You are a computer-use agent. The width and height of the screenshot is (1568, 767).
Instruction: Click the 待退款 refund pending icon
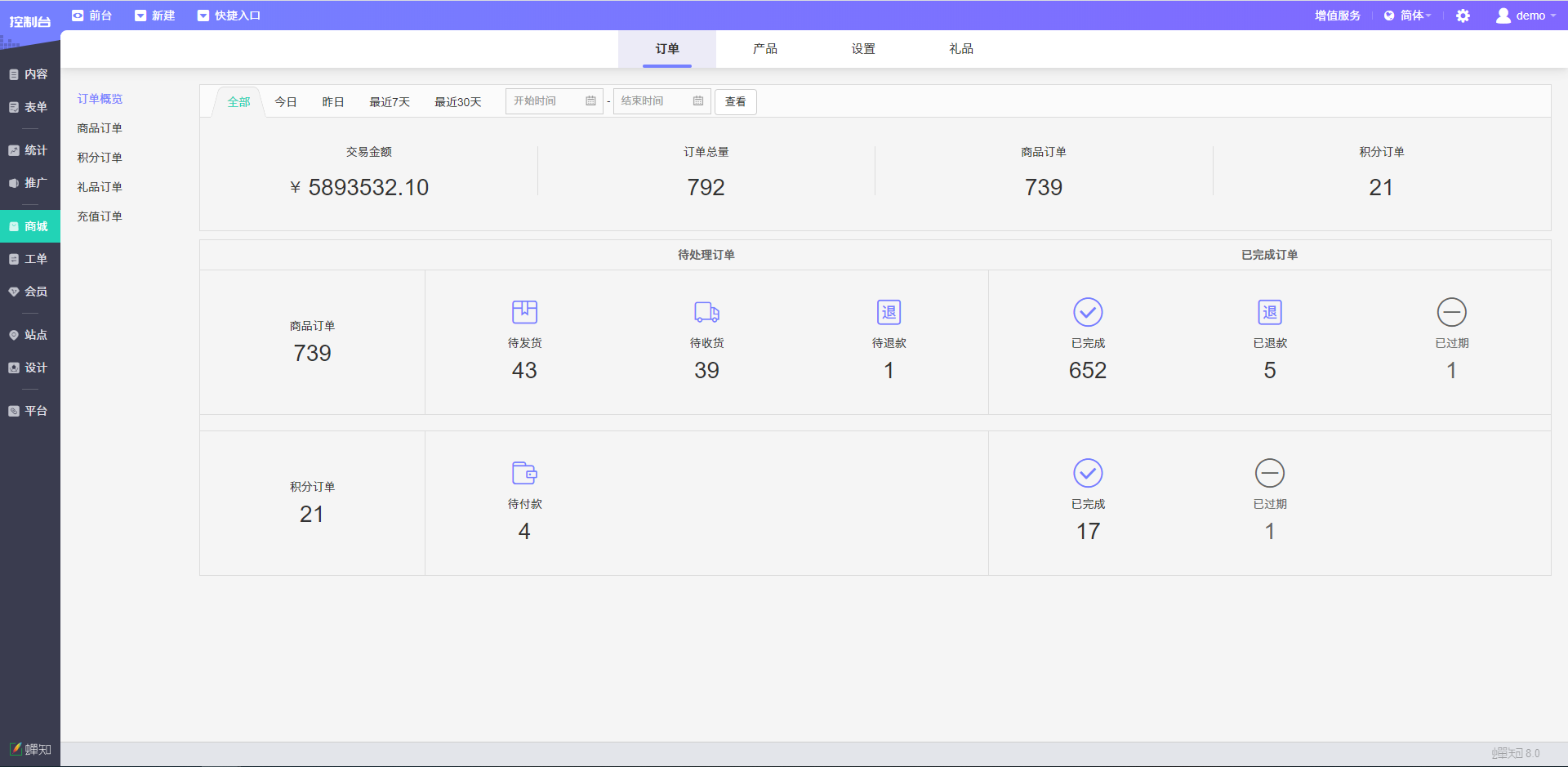tap(889, 312)
